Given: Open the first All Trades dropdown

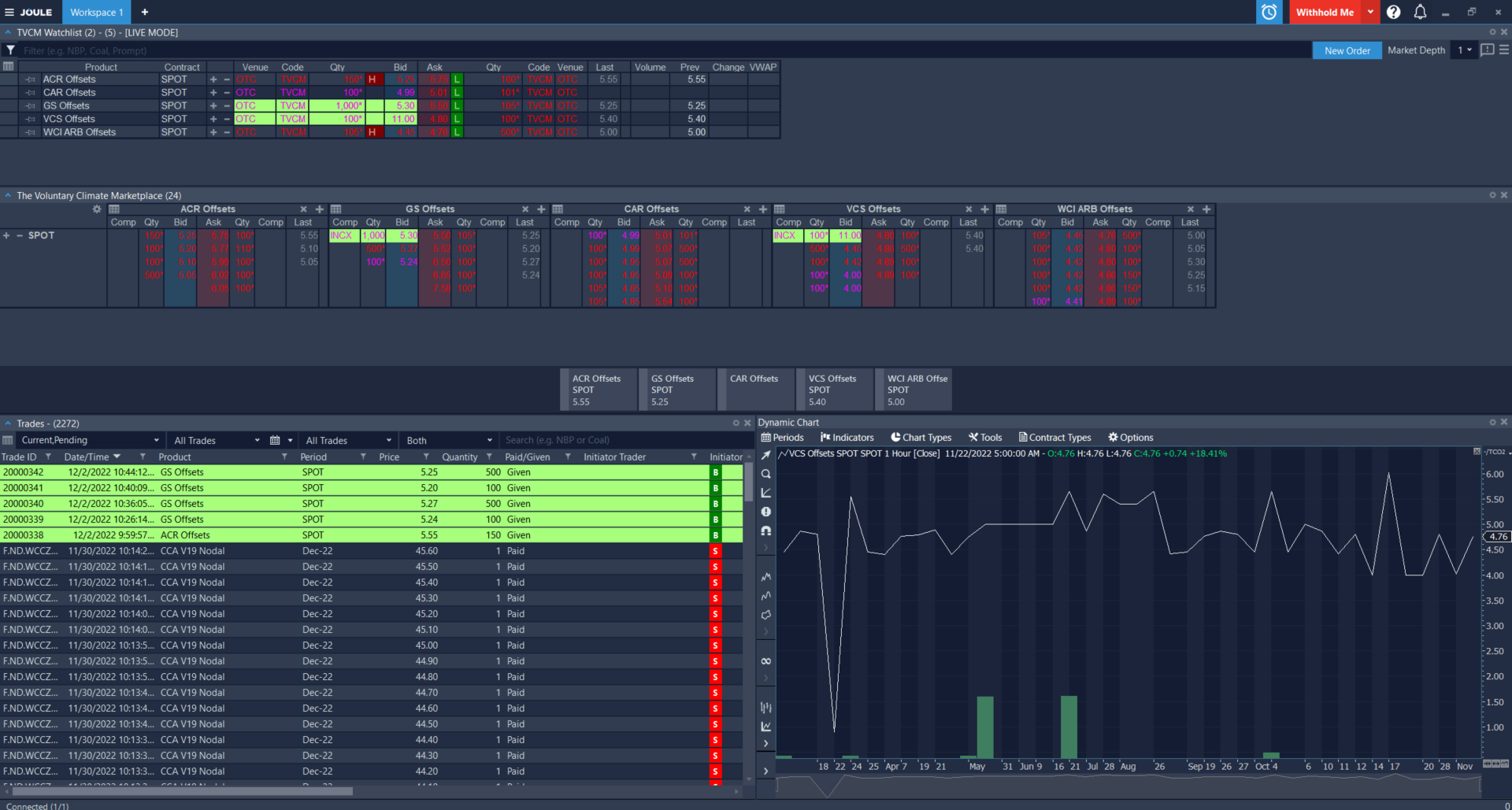Looking at the screenshot, I should (217, 441).
